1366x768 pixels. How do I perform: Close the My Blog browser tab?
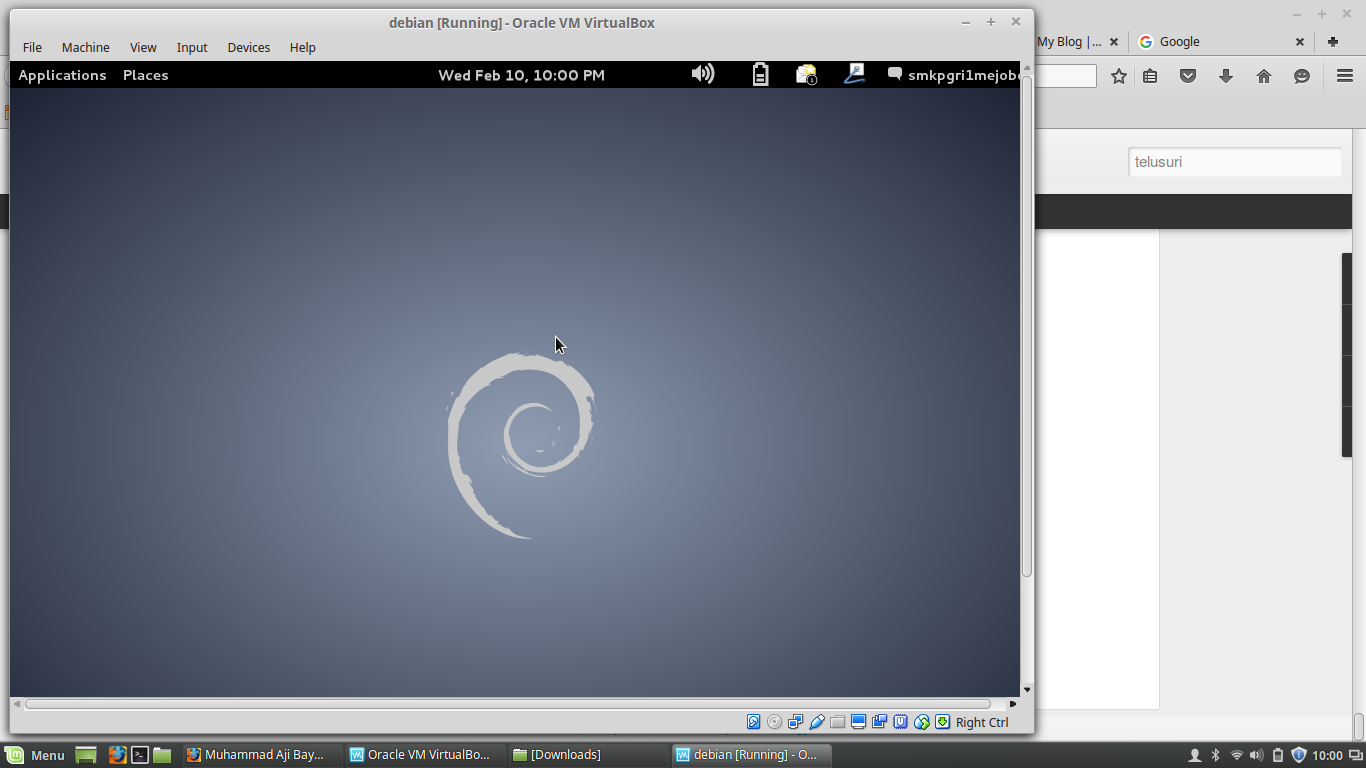[1114, 42]
